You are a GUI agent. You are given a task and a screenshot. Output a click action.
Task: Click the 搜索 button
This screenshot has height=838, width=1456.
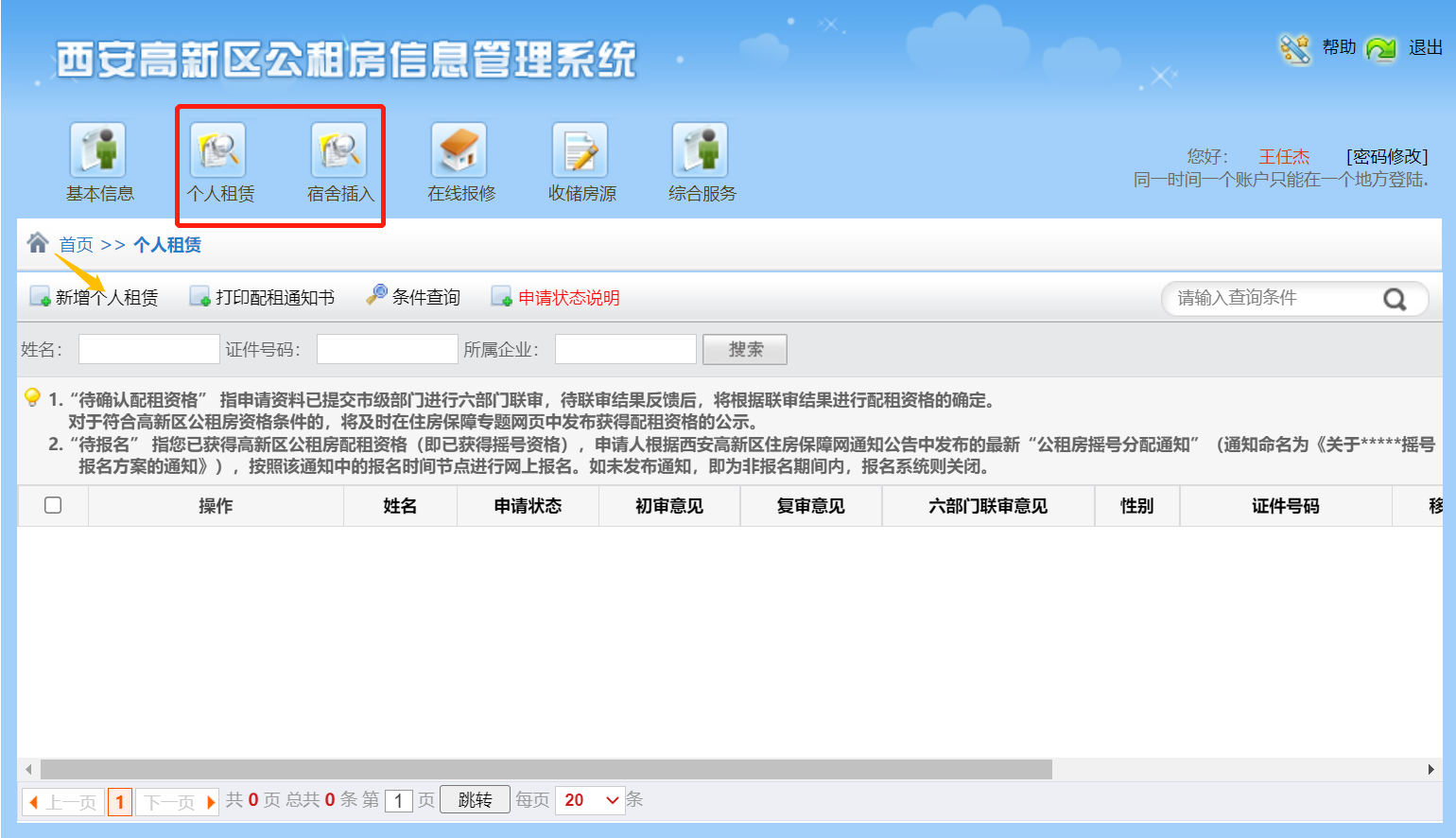click(745, 349)
